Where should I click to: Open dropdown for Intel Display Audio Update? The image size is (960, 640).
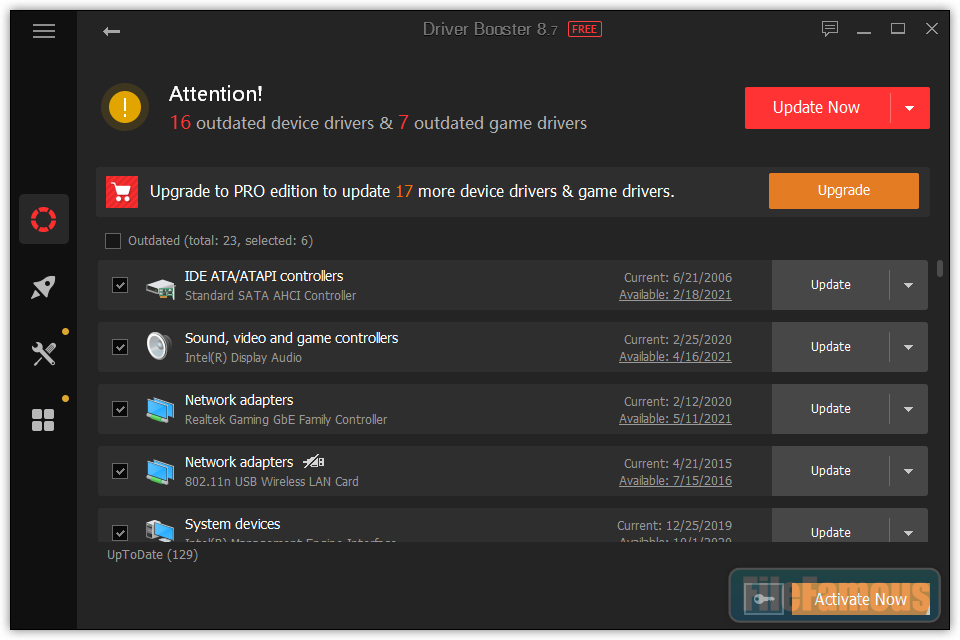[x=909, y=347]
